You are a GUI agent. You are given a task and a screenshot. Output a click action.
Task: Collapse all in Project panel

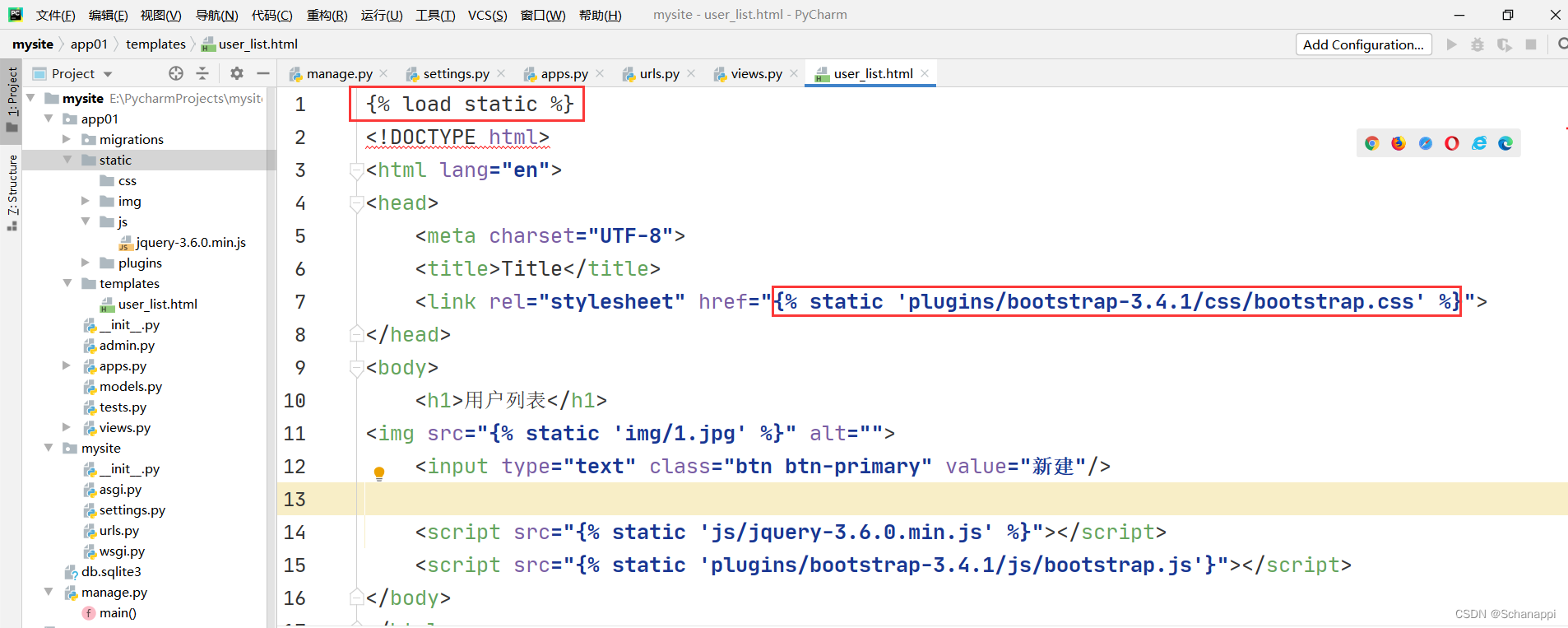pos(202,73)
